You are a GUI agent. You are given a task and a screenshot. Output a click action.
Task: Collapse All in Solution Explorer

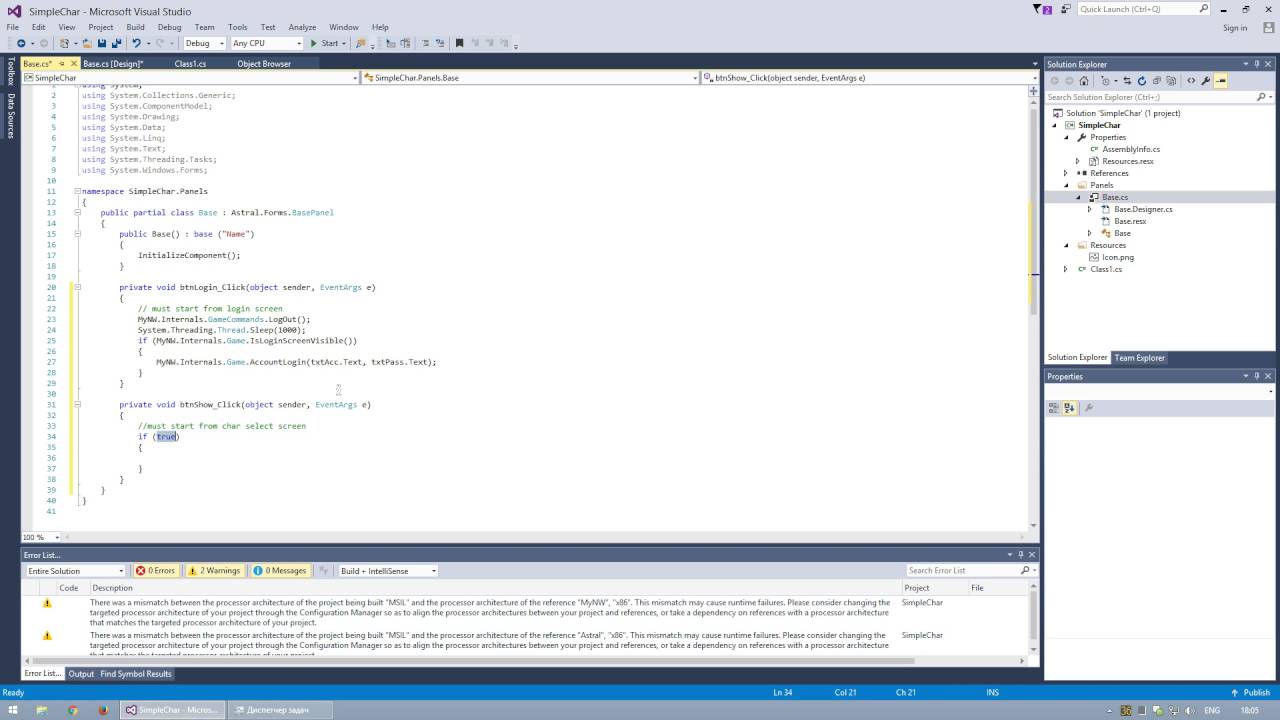coord(1156,81)
